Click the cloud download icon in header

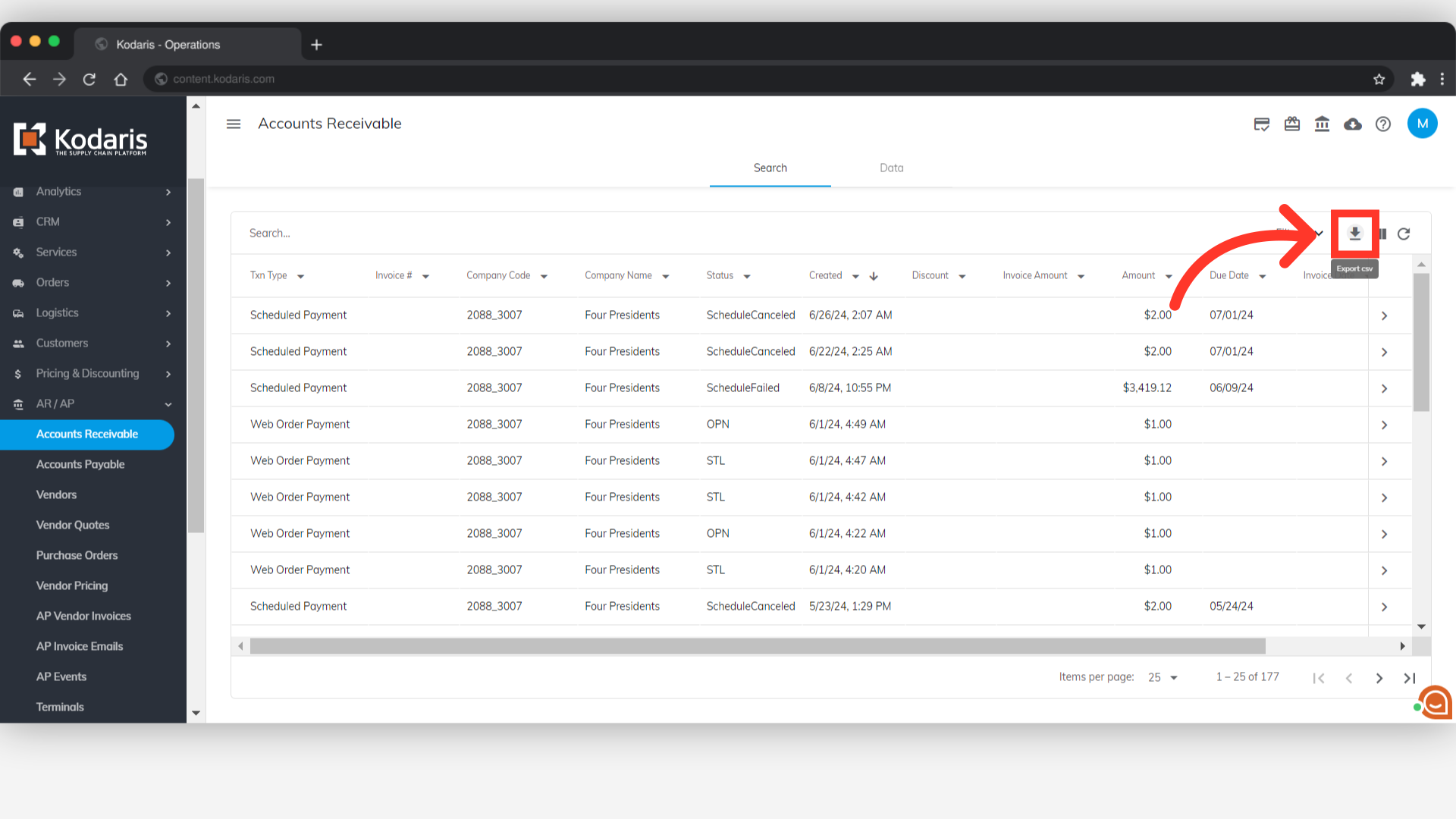(x=1353, y=124)
